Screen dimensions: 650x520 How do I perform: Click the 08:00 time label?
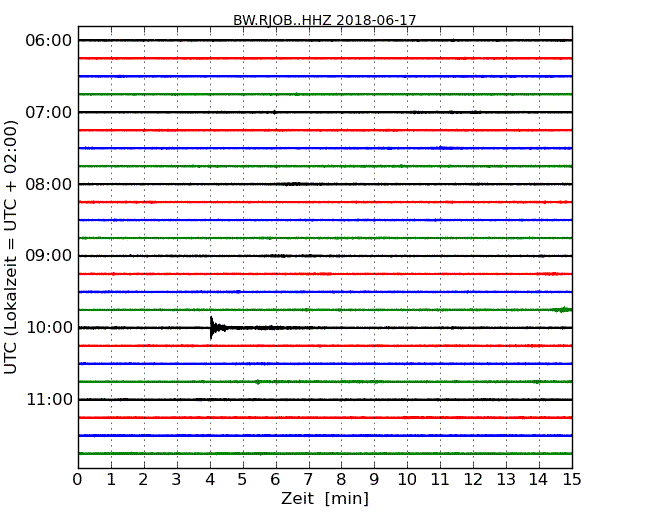click(x=49, y=184)
